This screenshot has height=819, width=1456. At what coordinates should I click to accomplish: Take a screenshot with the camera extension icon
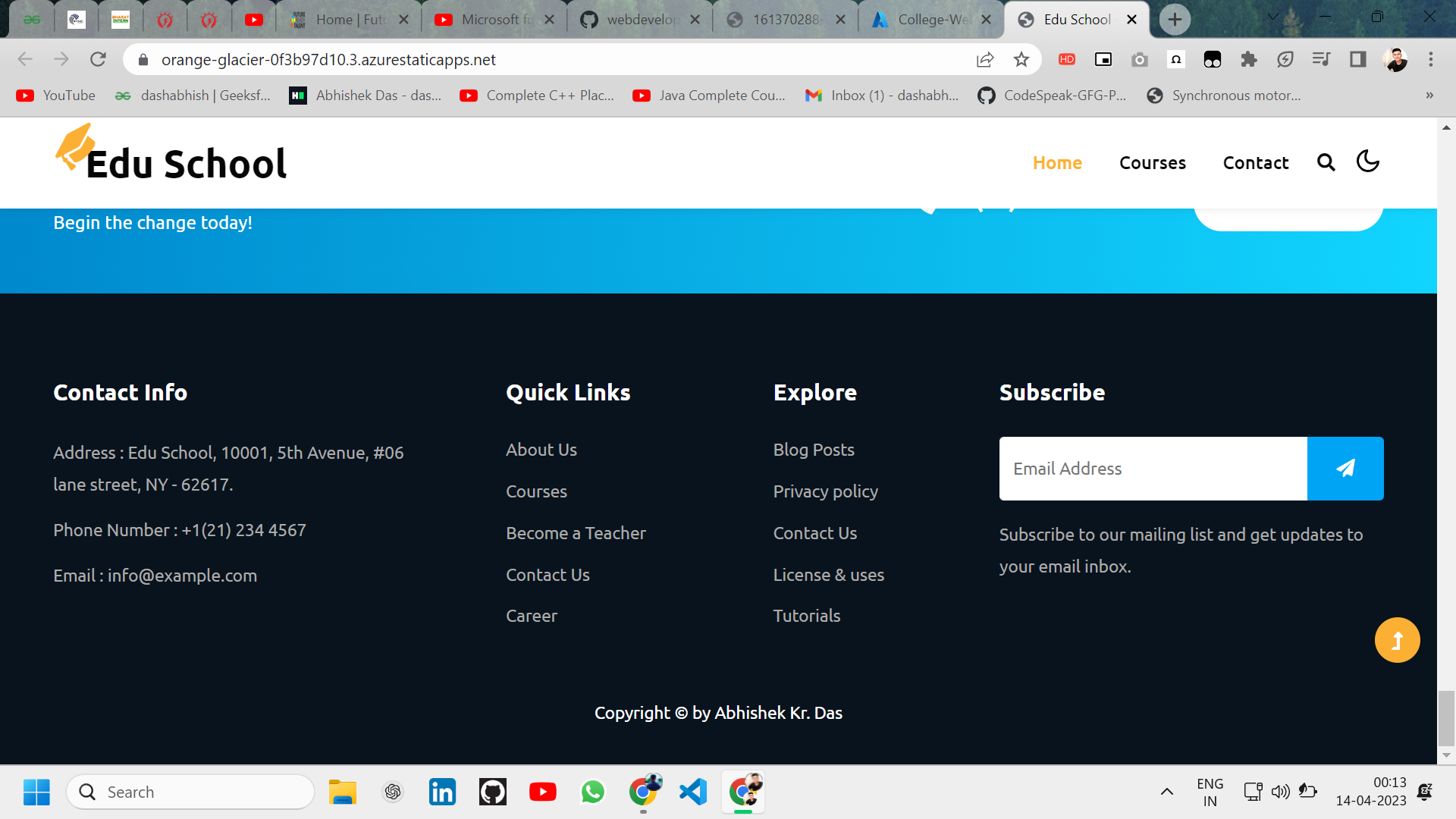click(1139, 59)
